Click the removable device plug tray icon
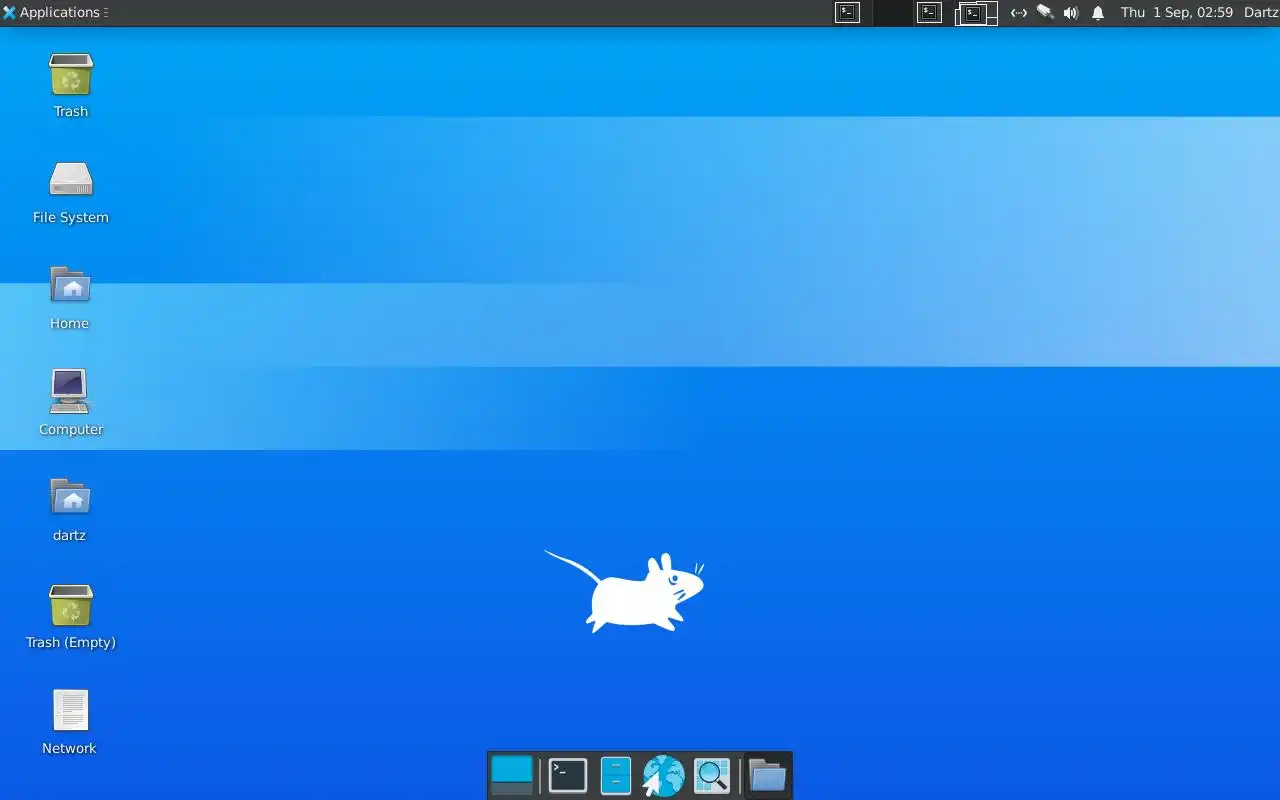Screen dimensions: 1280x800 coord(1045,13)
